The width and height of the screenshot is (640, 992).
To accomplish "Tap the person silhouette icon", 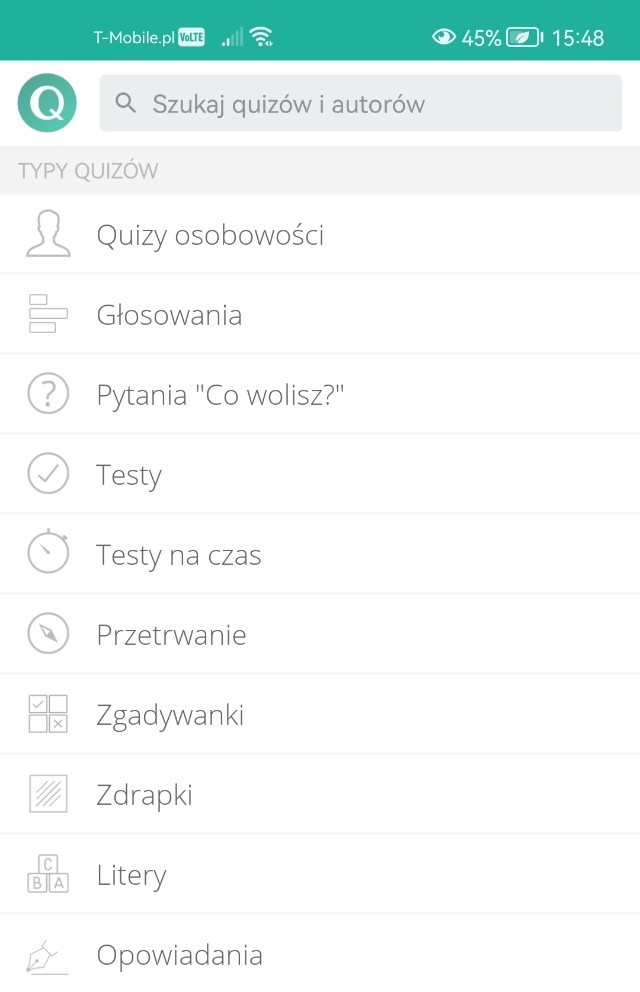I will pyautogui.click(x=48, y=235).
